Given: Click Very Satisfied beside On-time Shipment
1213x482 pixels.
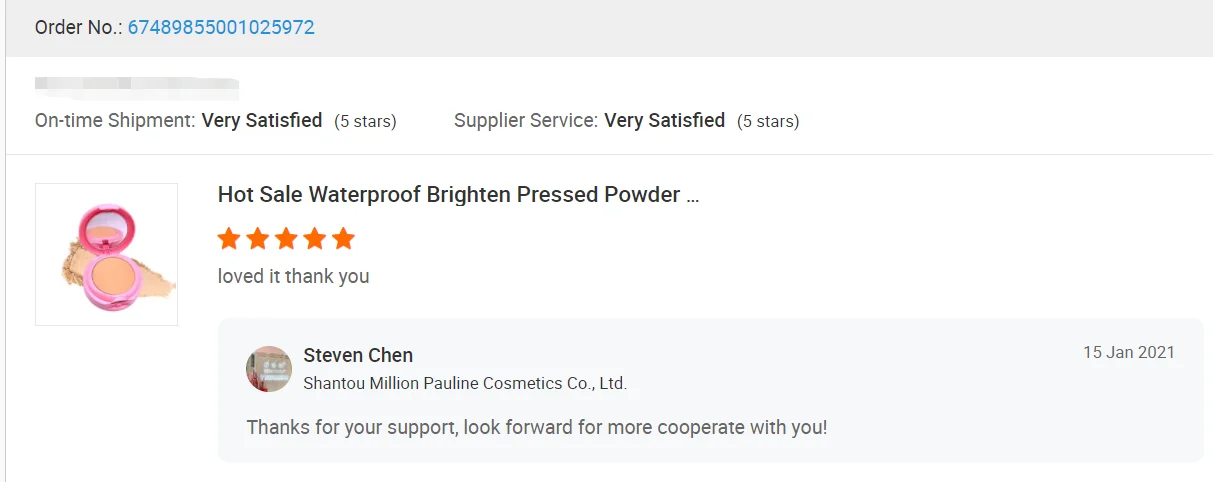Looking at the screenshot, I should (262, 121).
